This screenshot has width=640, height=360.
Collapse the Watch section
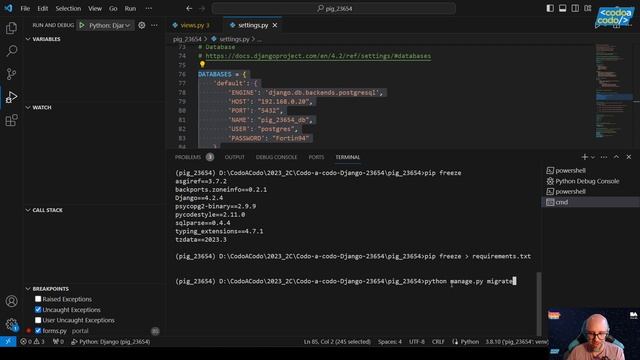coord(42,107)
